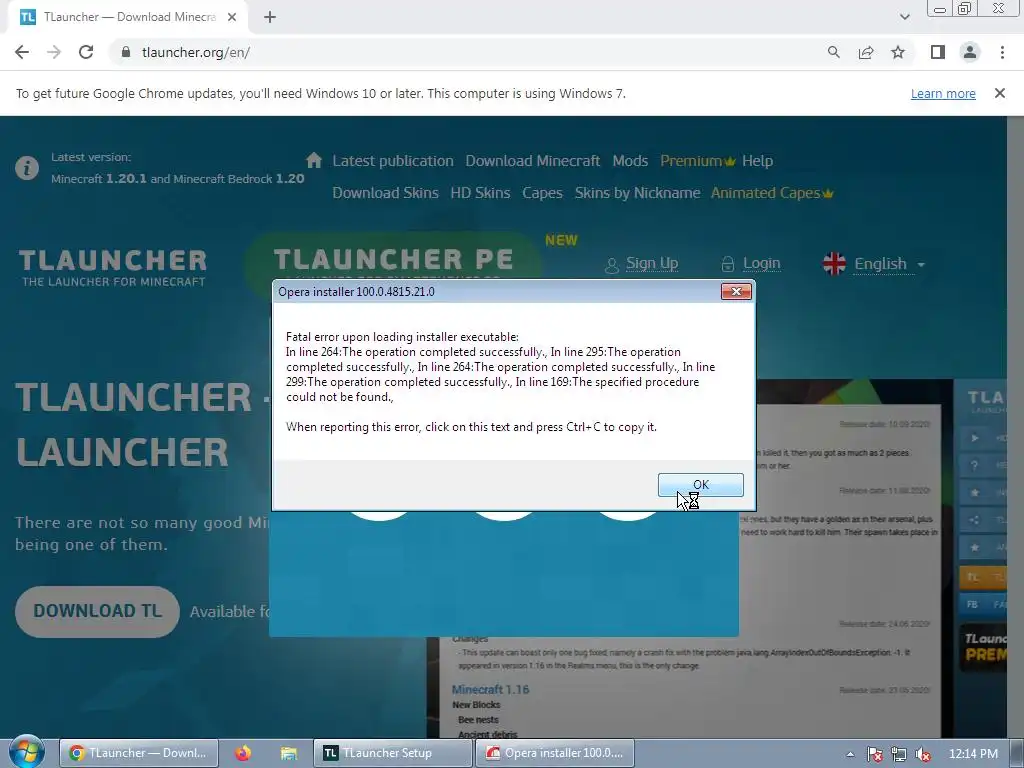Launch Firefox from the taskbar
1024x768 pixels.
(243, 753)
